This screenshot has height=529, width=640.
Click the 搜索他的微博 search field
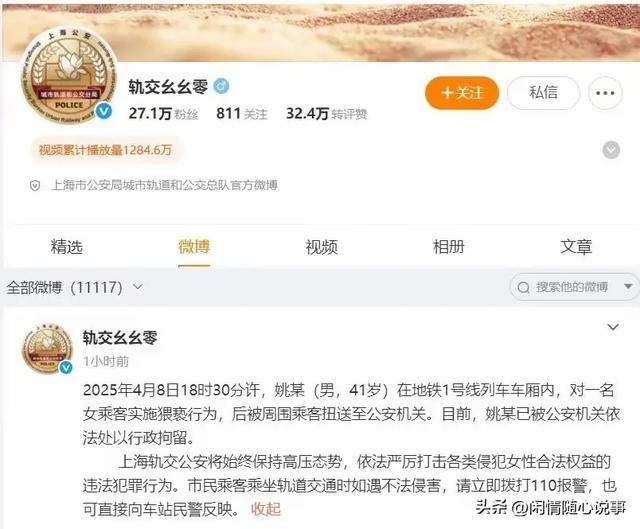(571, 287)
